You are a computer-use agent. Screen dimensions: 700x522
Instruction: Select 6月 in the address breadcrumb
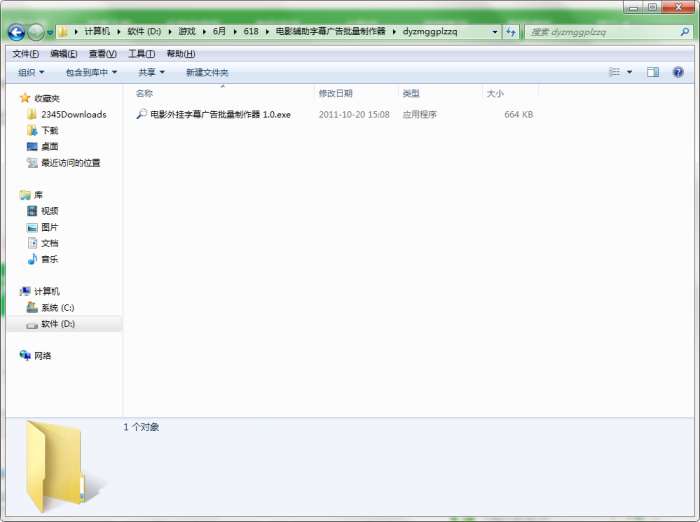(x=219, y=31)
